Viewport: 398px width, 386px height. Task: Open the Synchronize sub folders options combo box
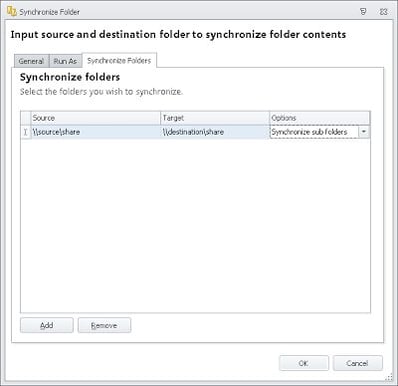pos(319,132)
